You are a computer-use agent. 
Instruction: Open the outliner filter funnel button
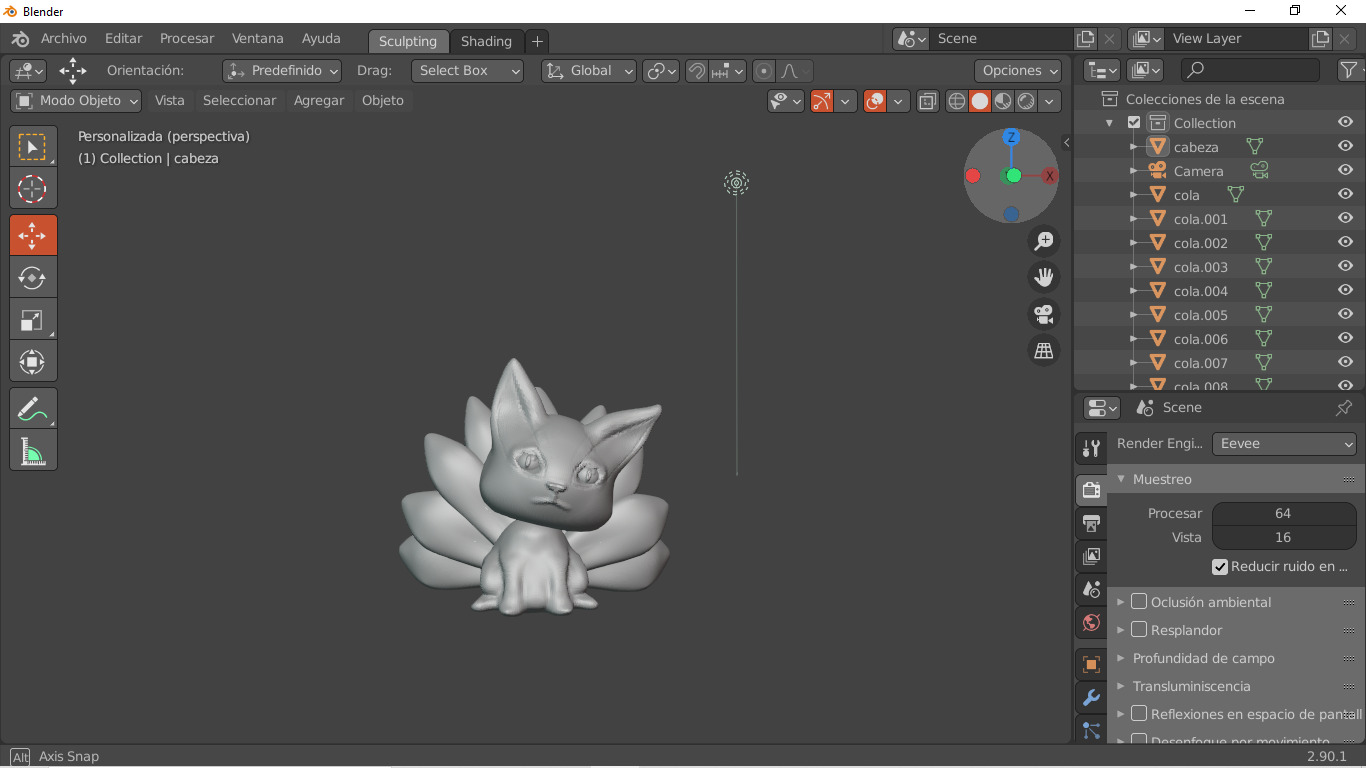pos(1350,70)
